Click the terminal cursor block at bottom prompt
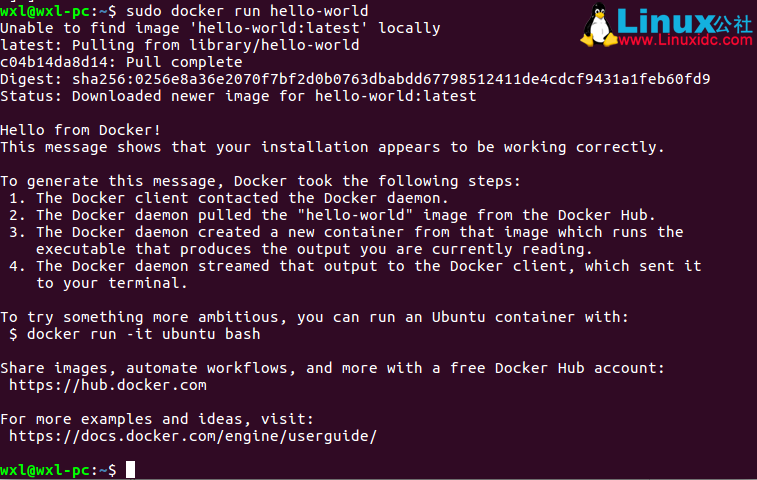 point(130,470)
